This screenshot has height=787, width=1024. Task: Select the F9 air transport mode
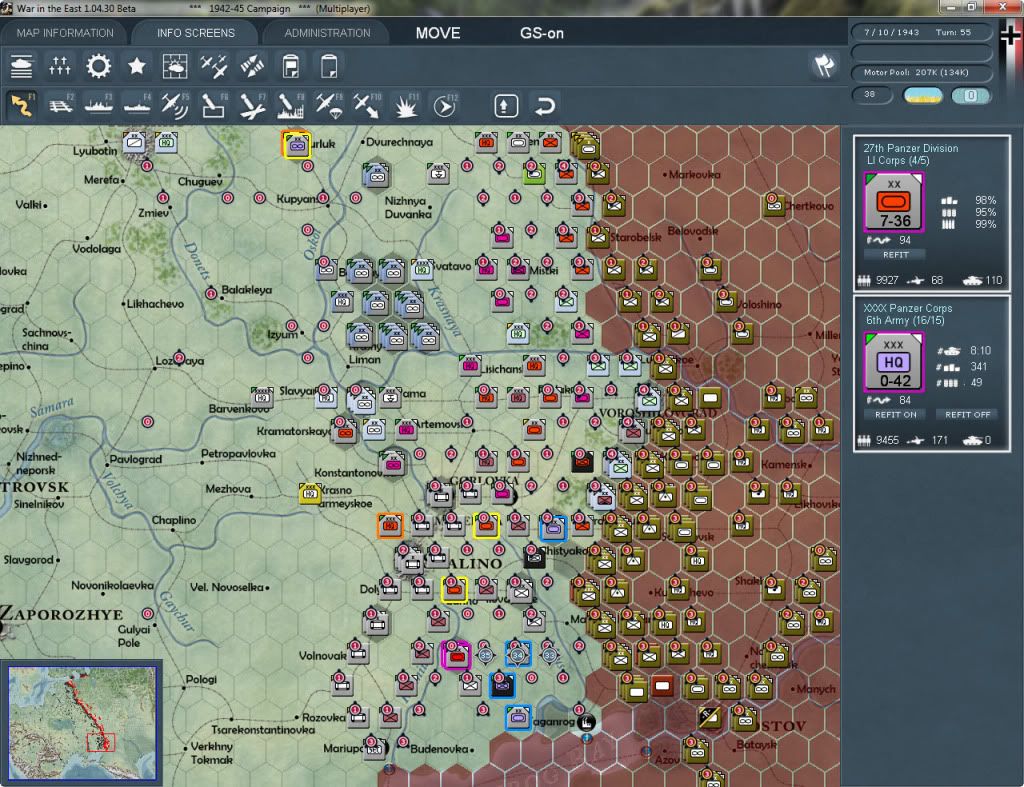coord(329,106)
